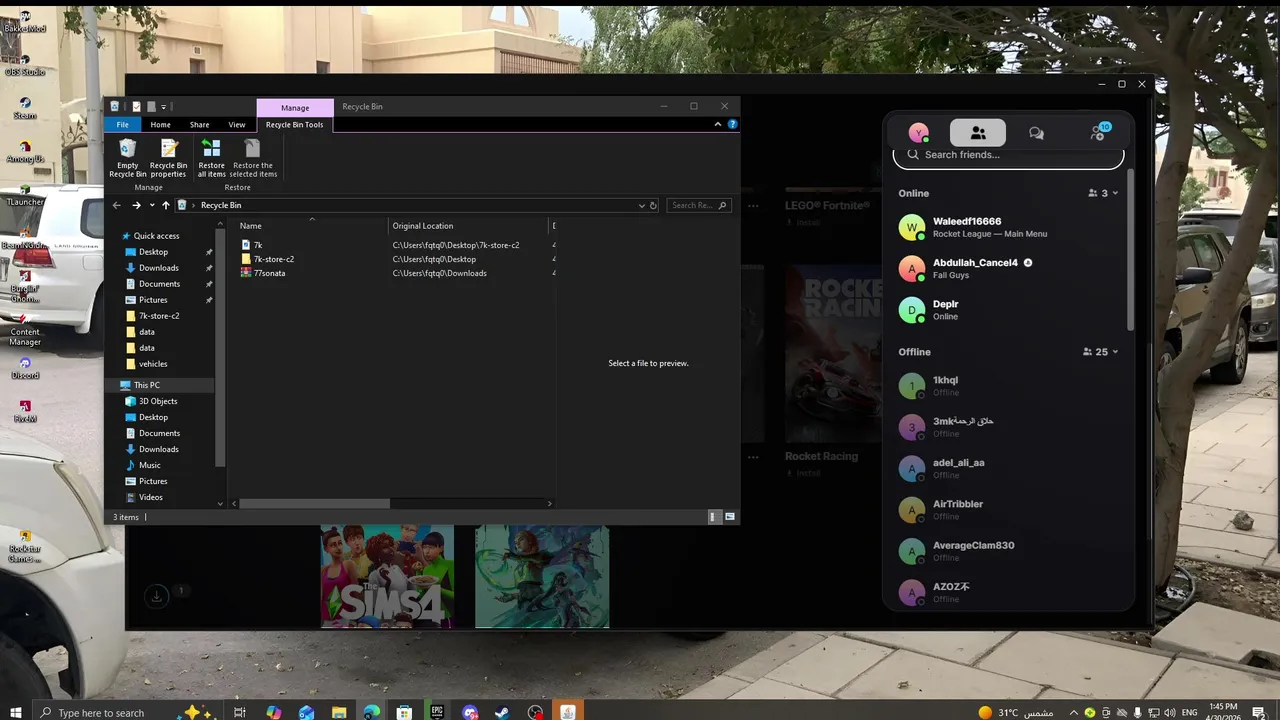Open the File menu in Explorer
The image size is (1280, 720).
click(x=122, y=125)
